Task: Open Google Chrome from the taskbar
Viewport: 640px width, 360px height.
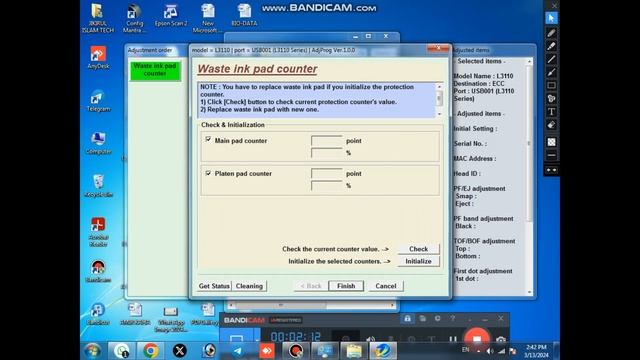Action: (x=151, y=351)
